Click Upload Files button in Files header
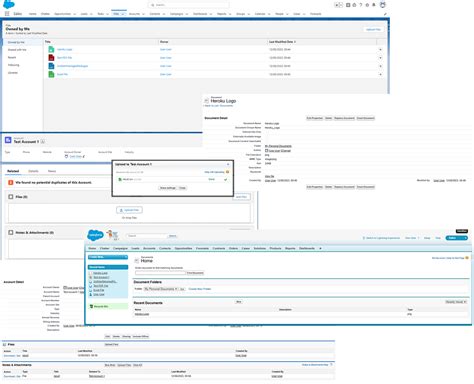474x384 pixels. click(373, 29)
